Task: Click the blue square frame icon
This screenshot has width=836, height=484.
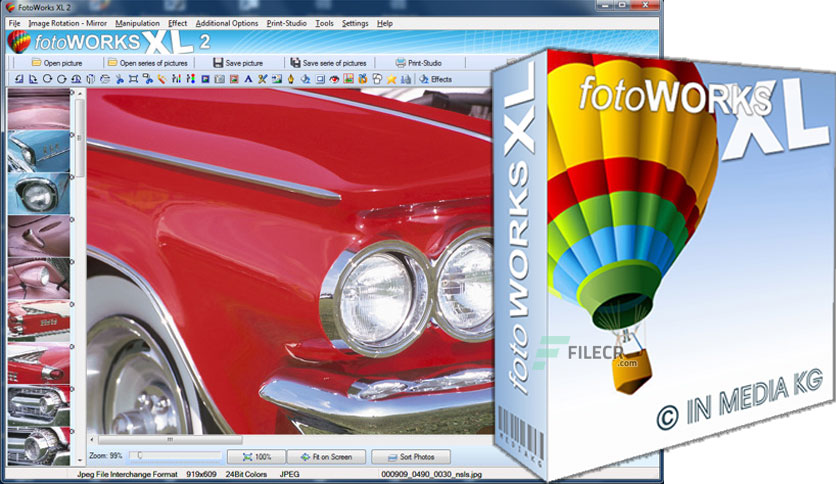Action: [205, 79]
